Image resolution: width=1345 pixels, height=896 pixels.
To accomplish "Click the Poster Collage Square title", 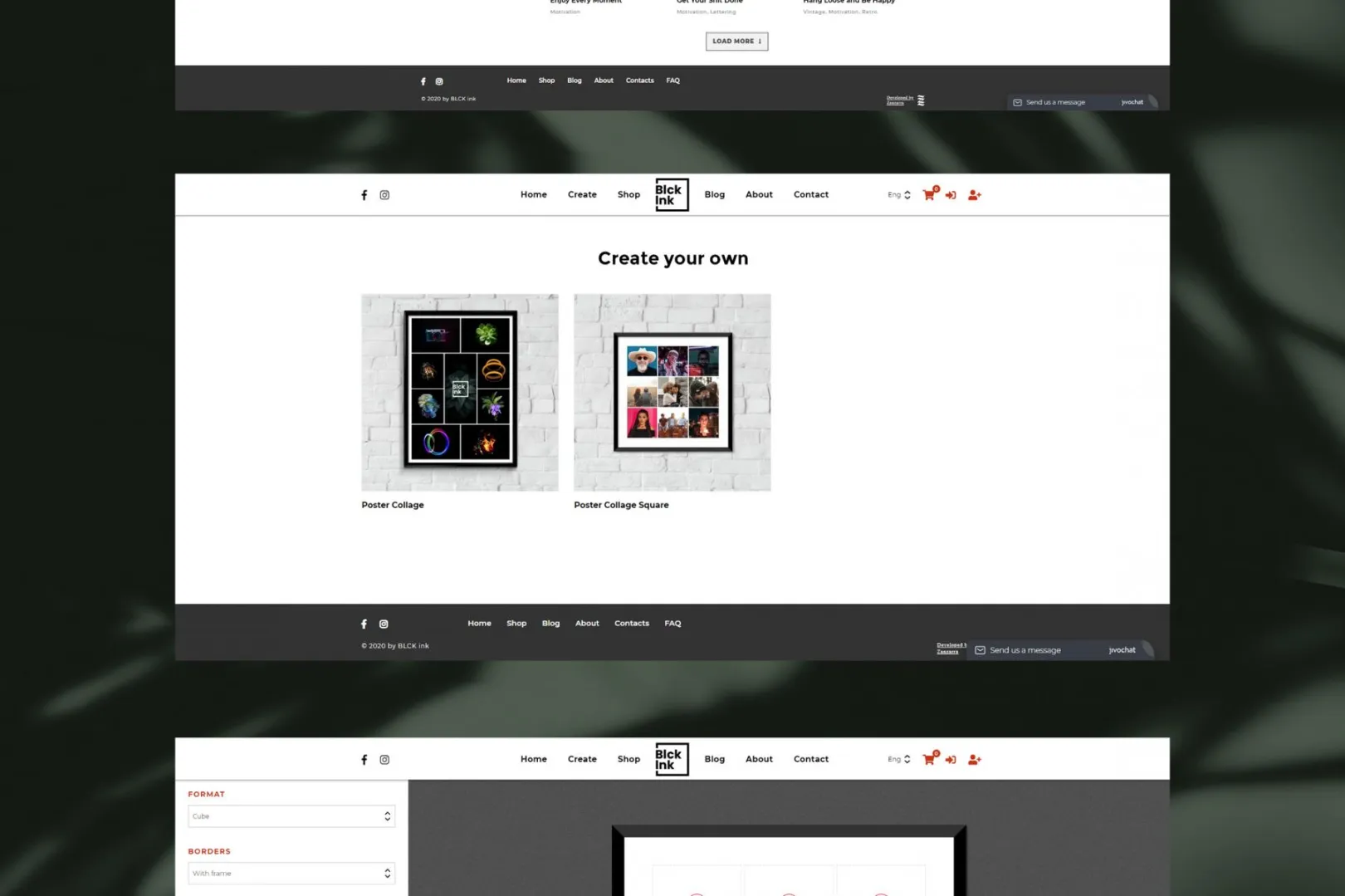I will pyautogui.click(x=621, y=505).
